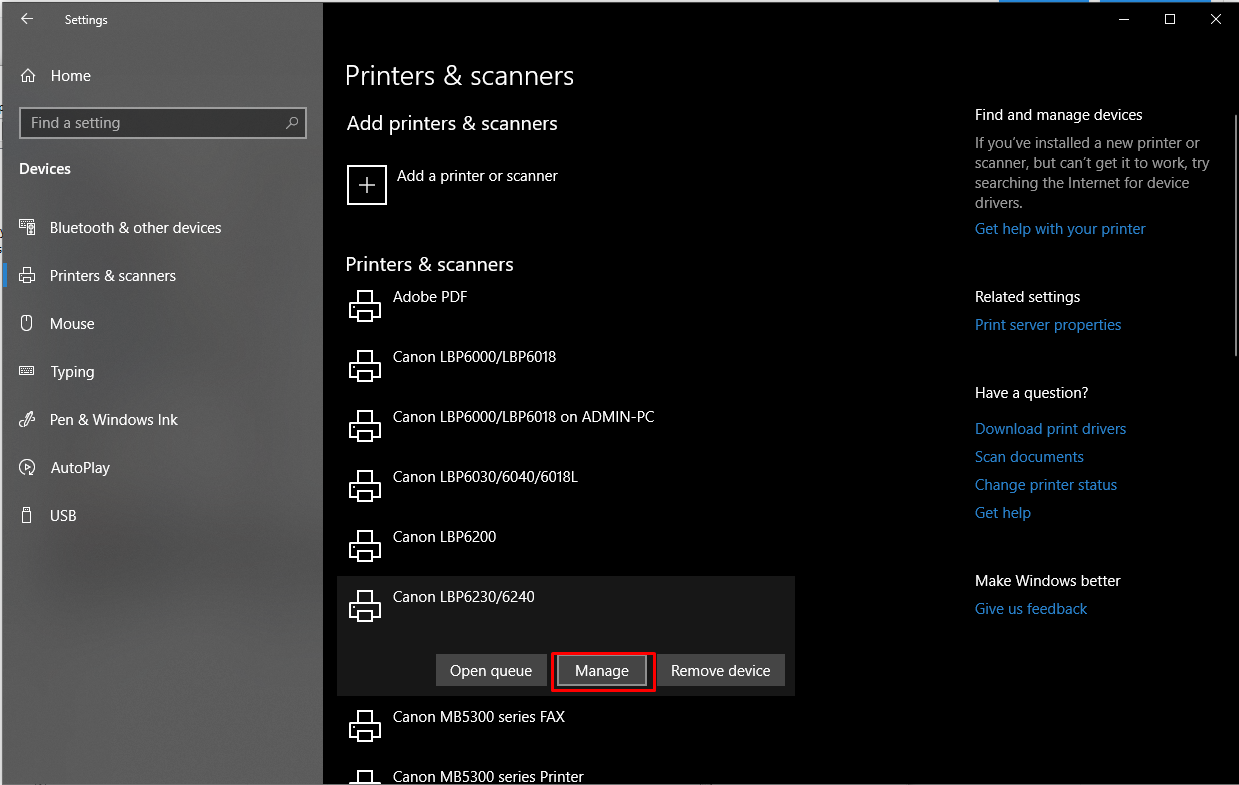Open Print server properties link

click(1048, 325)
